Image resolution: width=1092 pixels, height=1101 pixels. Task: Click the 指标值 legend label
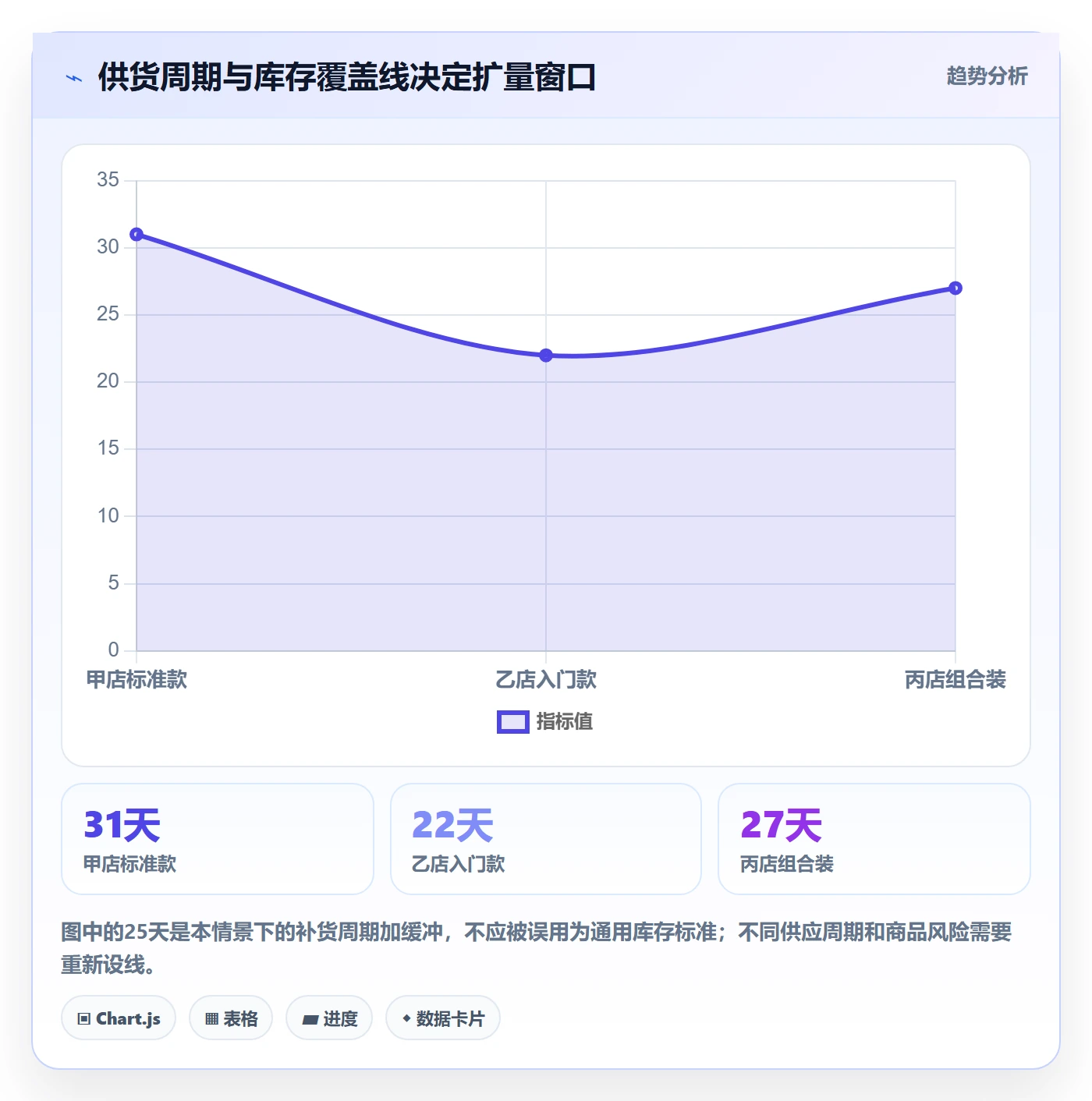pyautogui.click(x=565, y=722)
